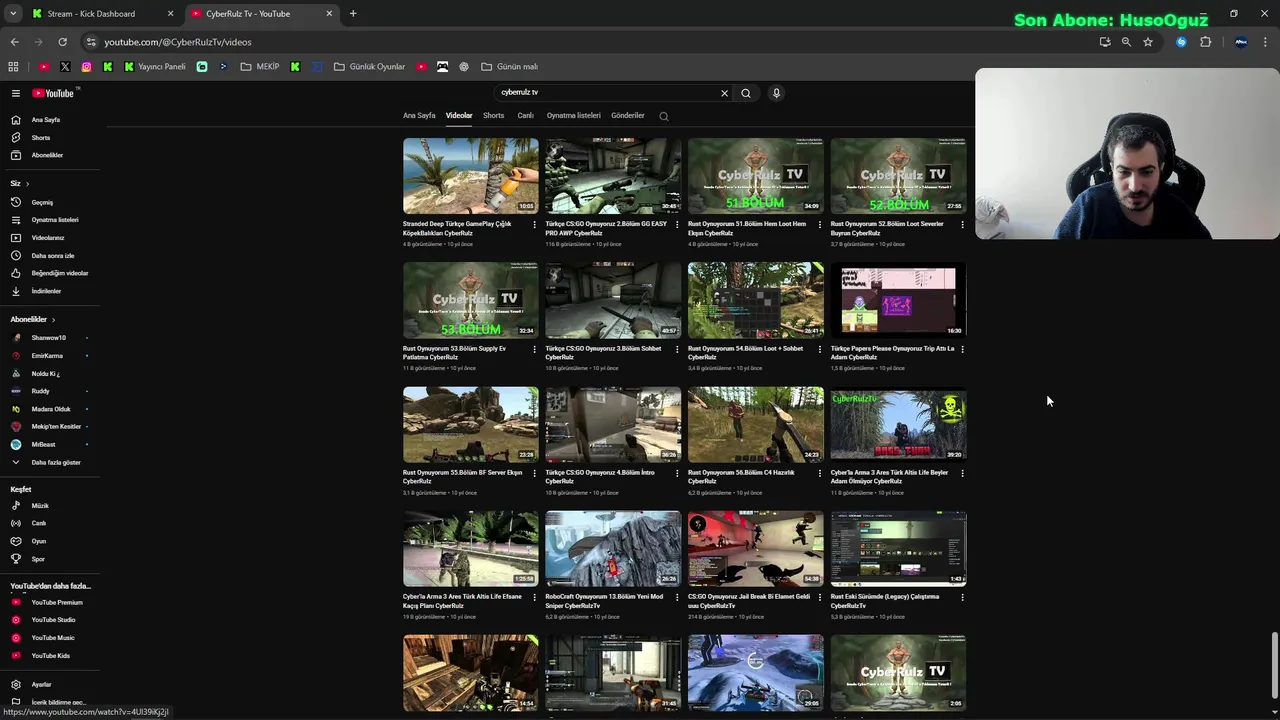Image resolution: width=1280 pixels, height=720 pixels.
Task: Go back in browser history
Action: coord(14,42)
